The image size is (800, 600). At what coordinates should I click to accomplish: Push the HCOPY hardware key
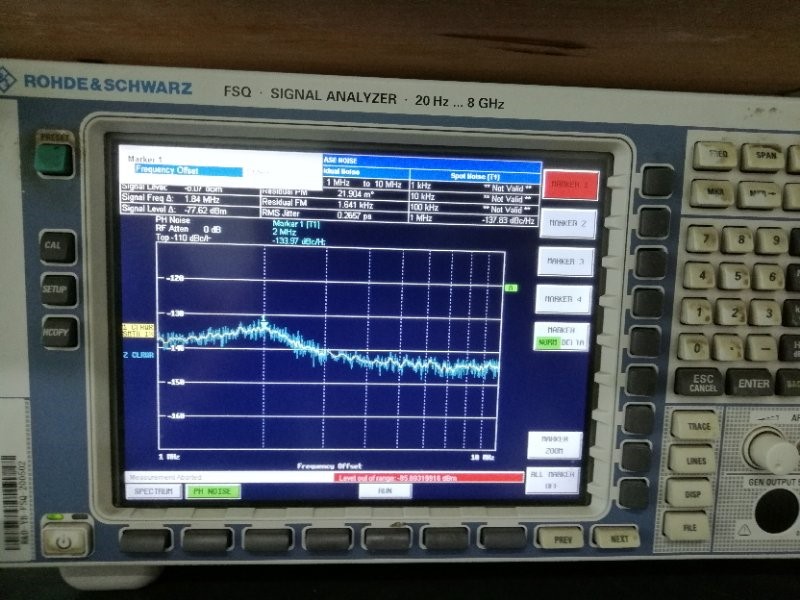tap(59, 333)
